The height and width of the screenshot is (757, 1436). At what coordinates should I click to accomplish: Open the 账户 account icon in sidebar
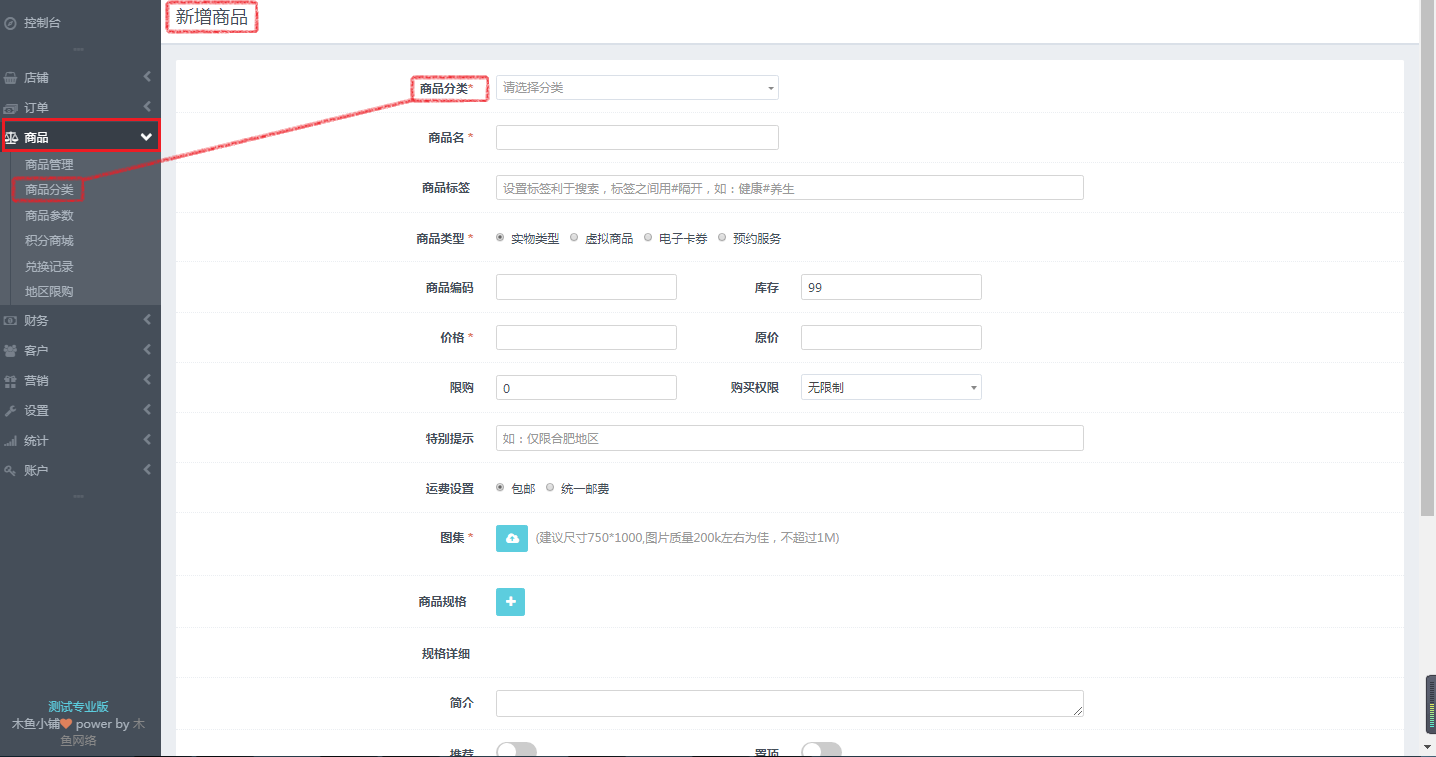(x=12, y=469)
